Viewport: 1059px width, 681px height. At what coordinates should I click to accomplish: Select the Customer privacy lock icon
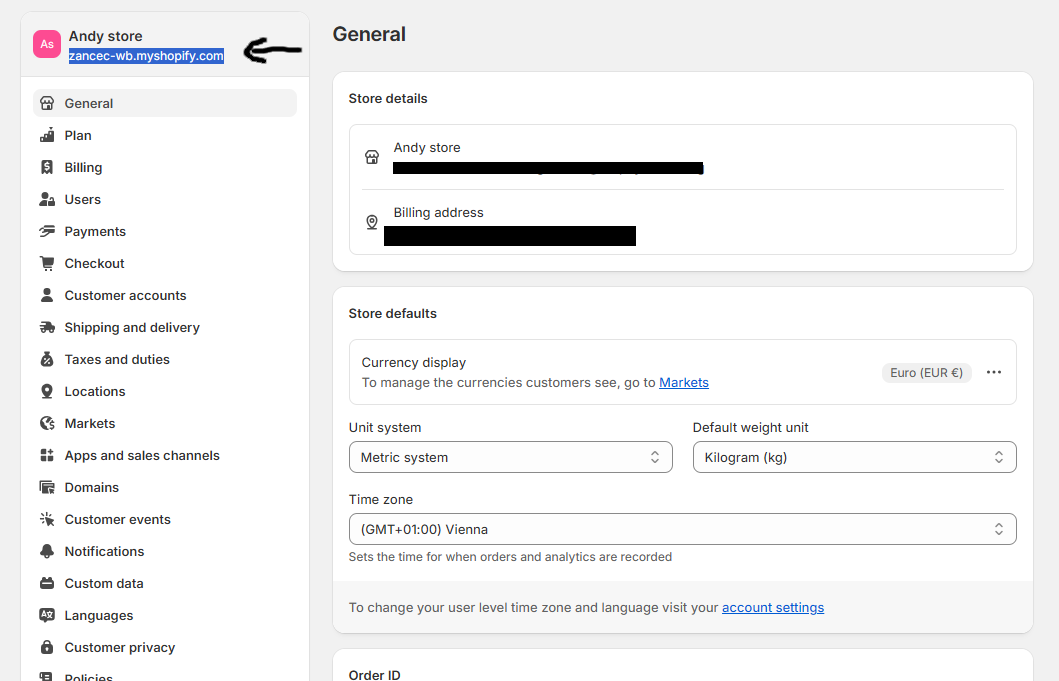pos(46,647)
